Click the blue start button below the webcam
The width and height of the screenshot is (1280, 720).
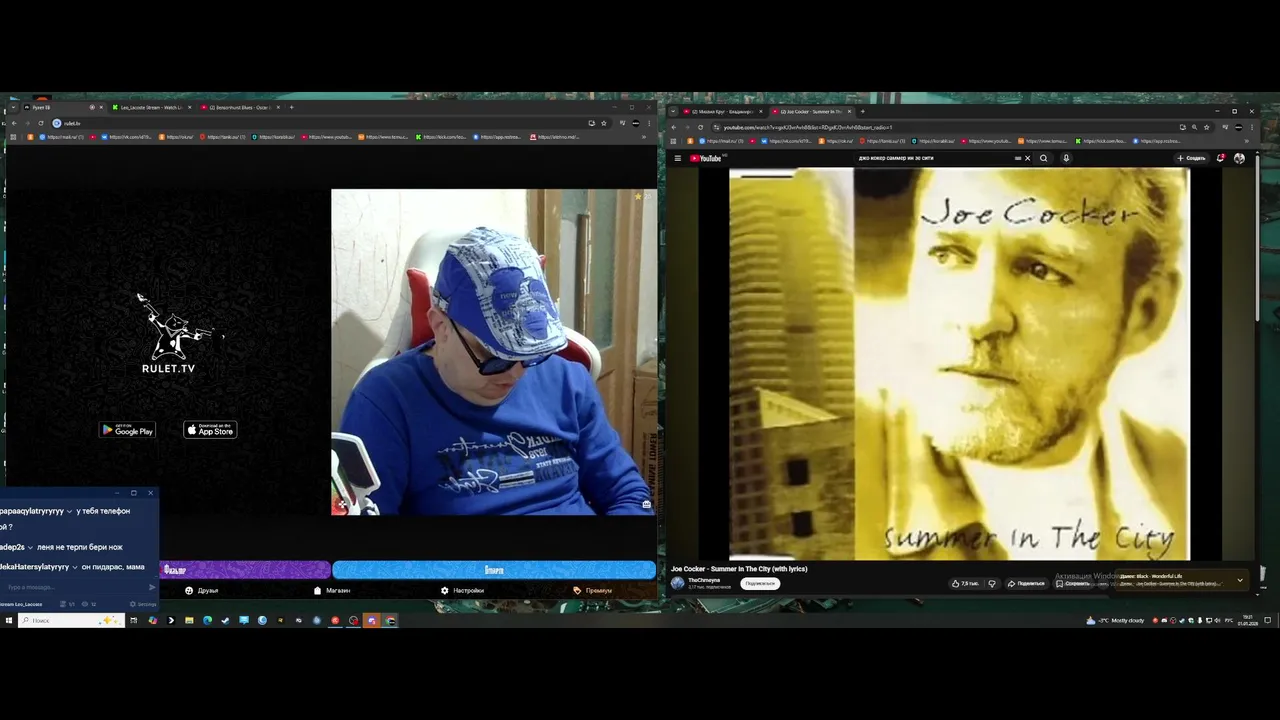494,570
